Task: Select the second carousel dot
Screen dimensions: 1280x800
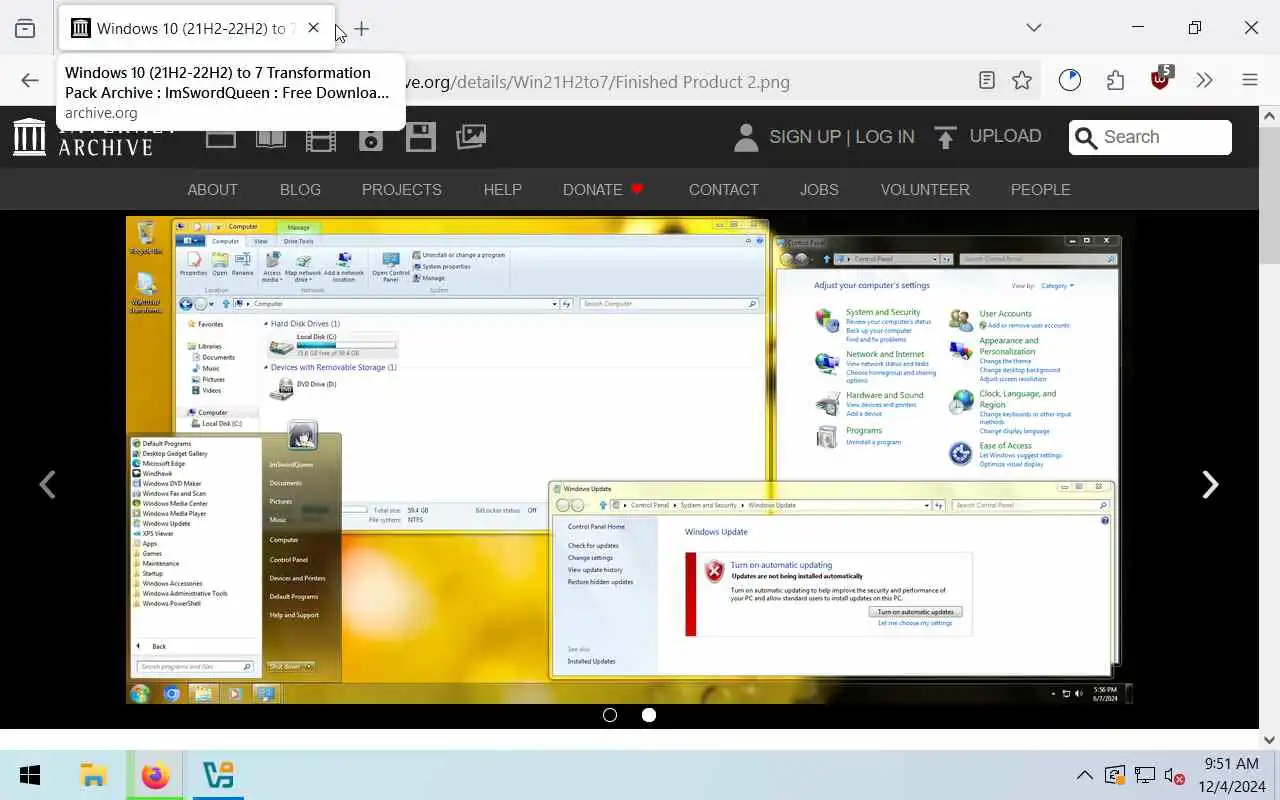Action: (649, 715)
